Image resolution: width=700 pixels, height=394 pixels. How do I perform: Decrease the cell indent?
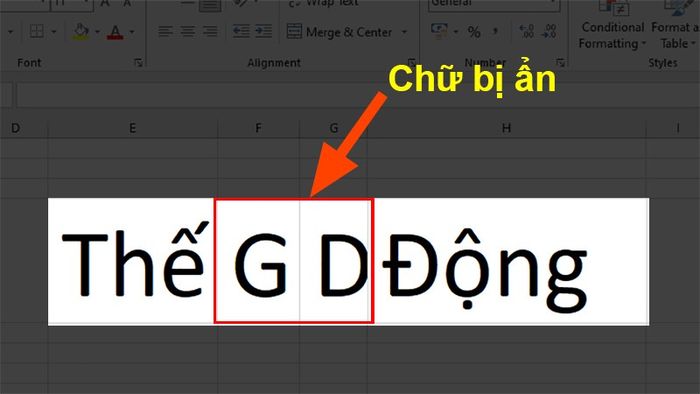tap(241, 31)
